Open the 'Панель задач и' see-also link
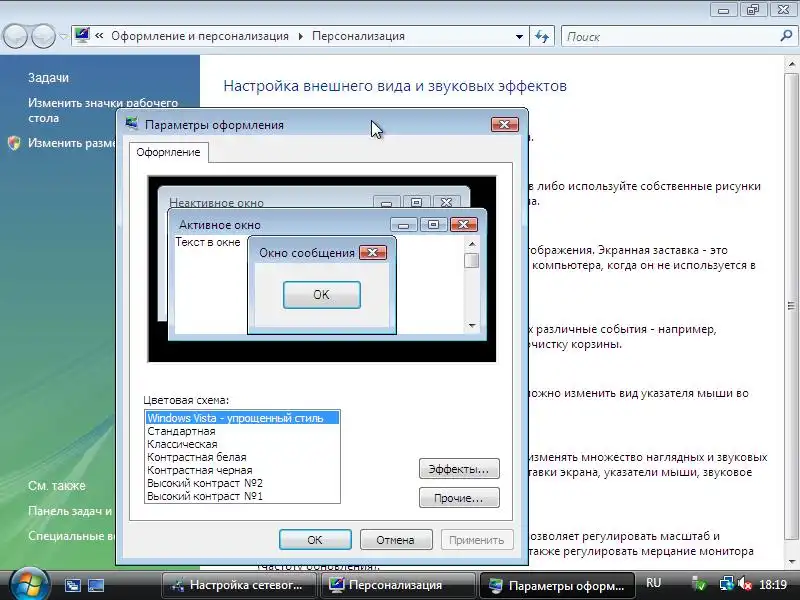The height and width of the screenshot is (600, 800). [x=70, y=511]
